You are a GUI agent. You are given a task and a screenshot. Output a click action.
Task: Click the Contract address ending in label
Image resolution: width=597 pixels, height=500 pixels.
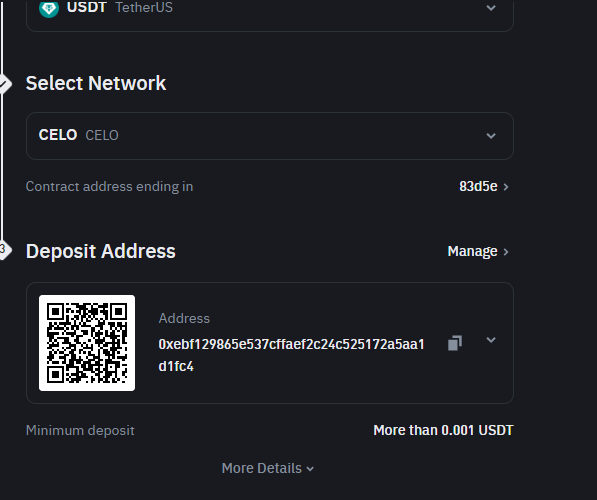tap(109, 187)
